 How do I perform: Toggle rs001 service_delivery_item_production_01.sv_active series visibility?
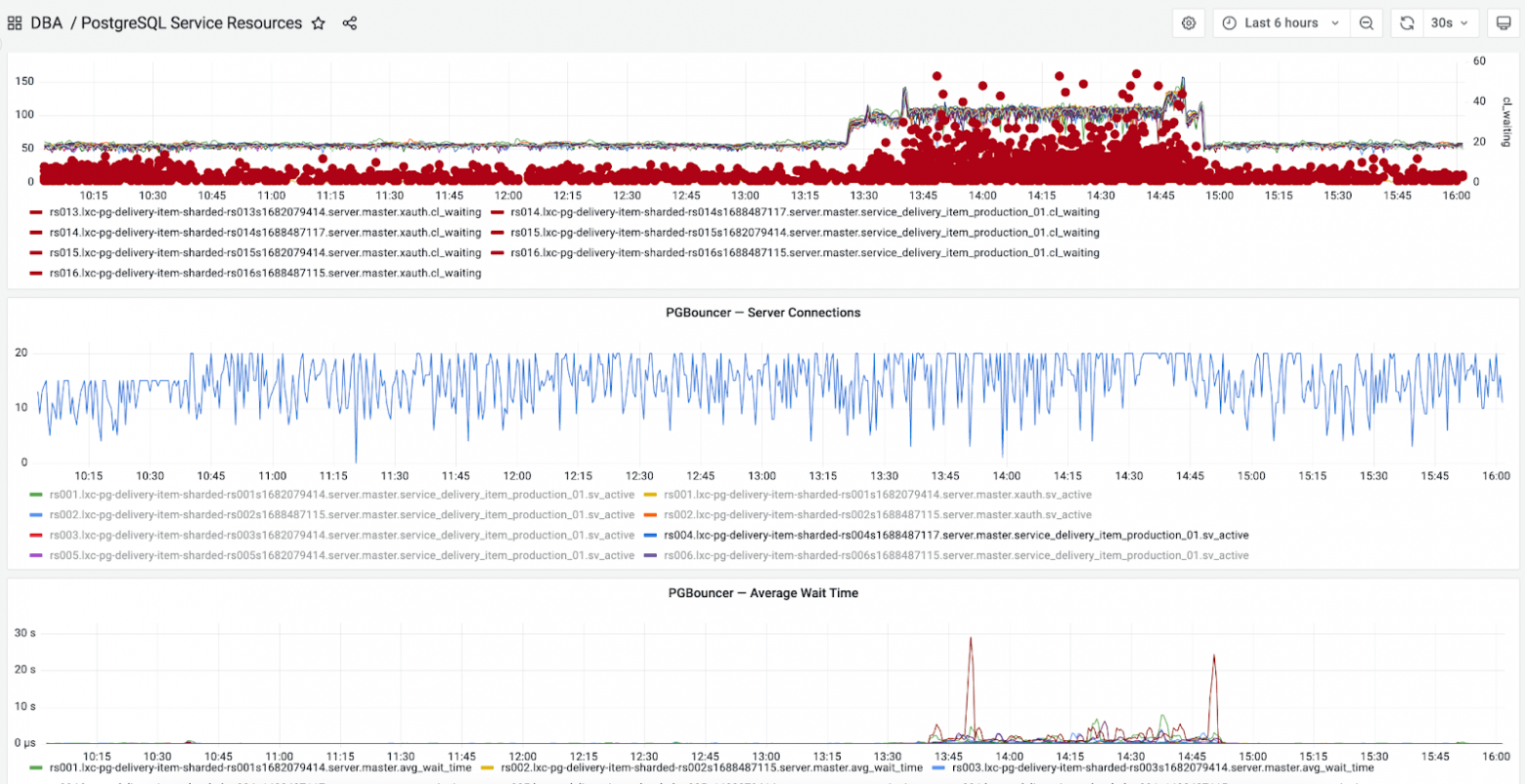coord(341,495)
